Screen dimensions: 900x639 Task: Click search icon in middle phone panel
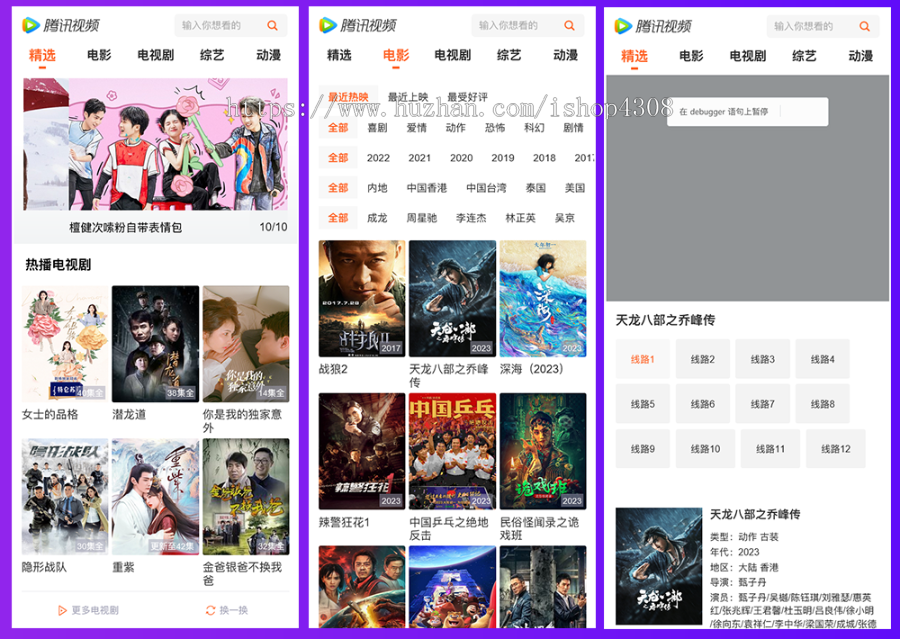[x=569, y=25]
